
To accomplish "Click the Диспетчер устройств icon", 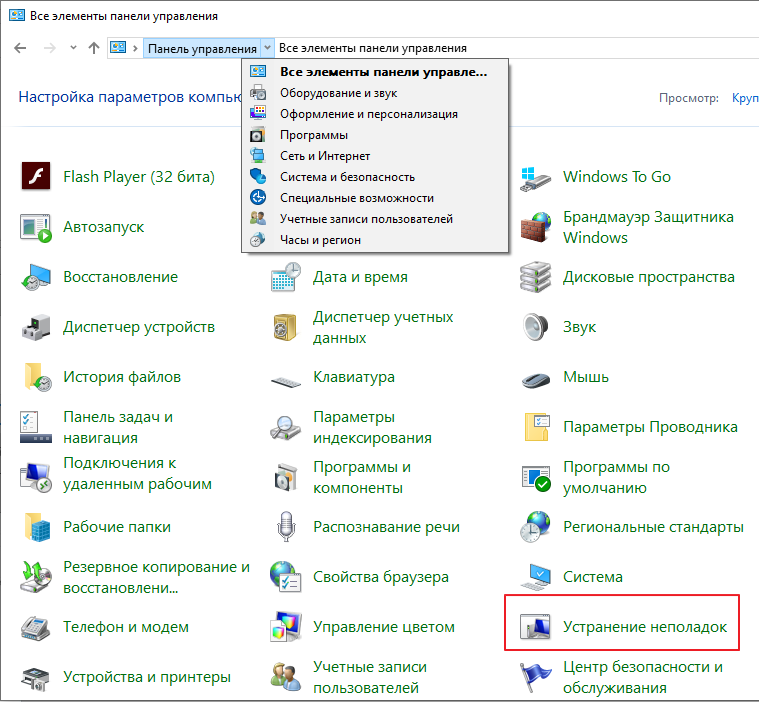I will (x=36, y=327).
